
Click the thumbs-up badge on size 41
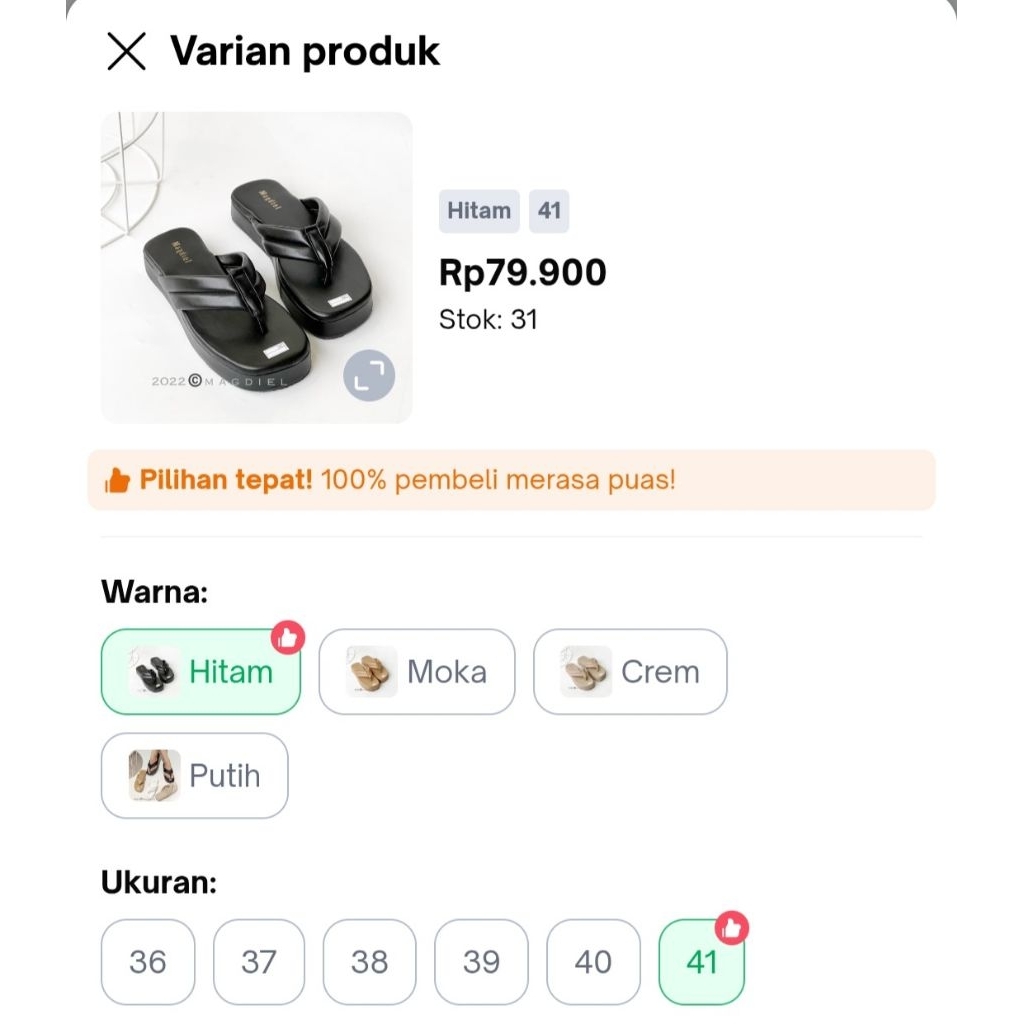(731, 929)
